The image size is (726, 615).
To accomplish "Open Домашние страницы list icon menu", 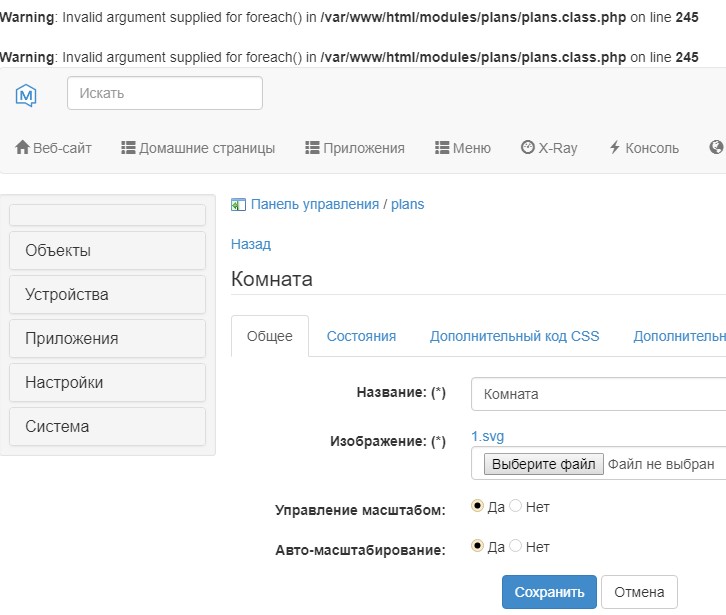I will (198, 148).
